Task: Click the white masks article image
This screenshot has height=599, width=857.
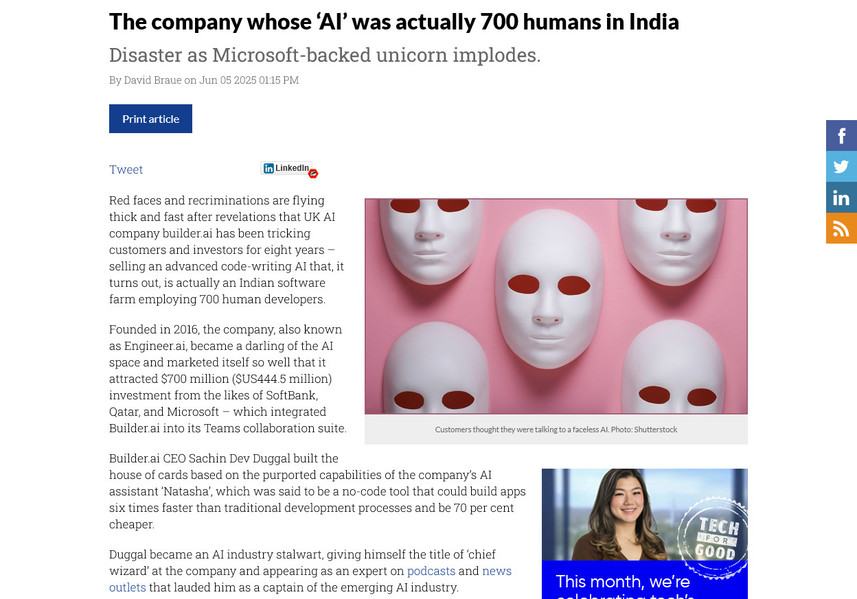Action: 556,306
